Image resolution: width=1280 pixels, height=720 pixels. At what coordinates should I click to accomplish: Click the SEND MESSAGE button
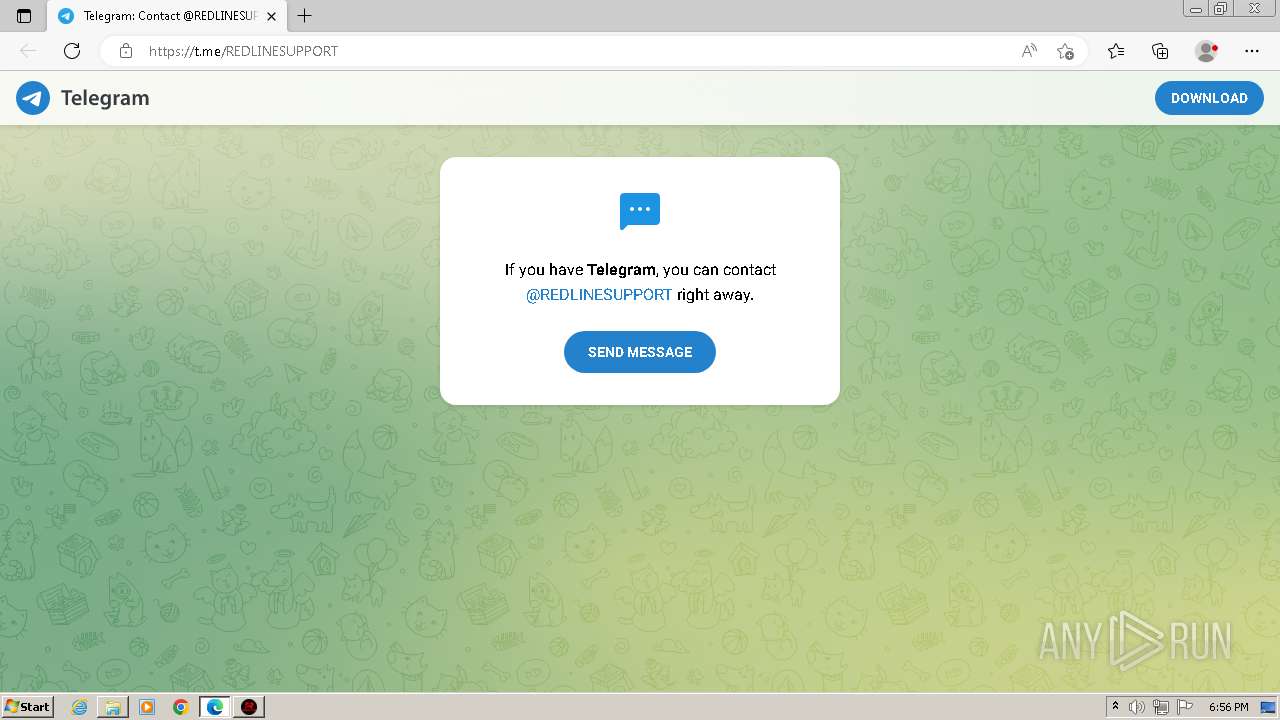click(x=640, y=352)
